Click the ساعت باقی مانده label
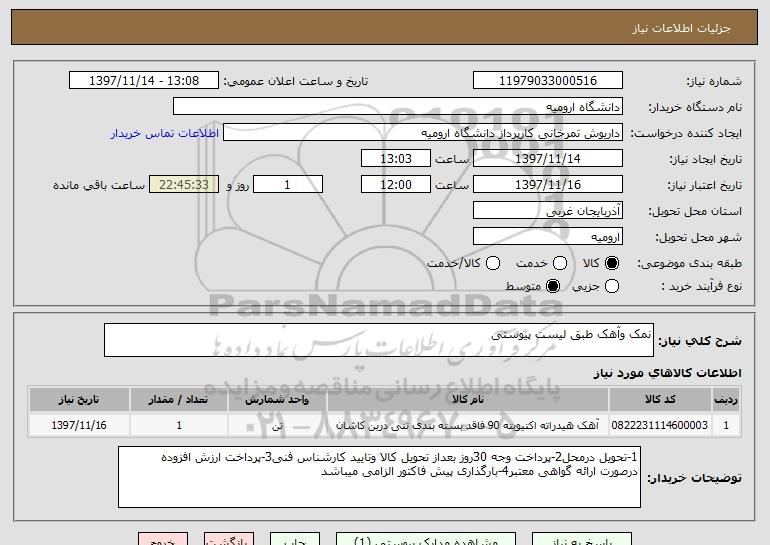This screenshot has width=770, height=545. (99, 185)
